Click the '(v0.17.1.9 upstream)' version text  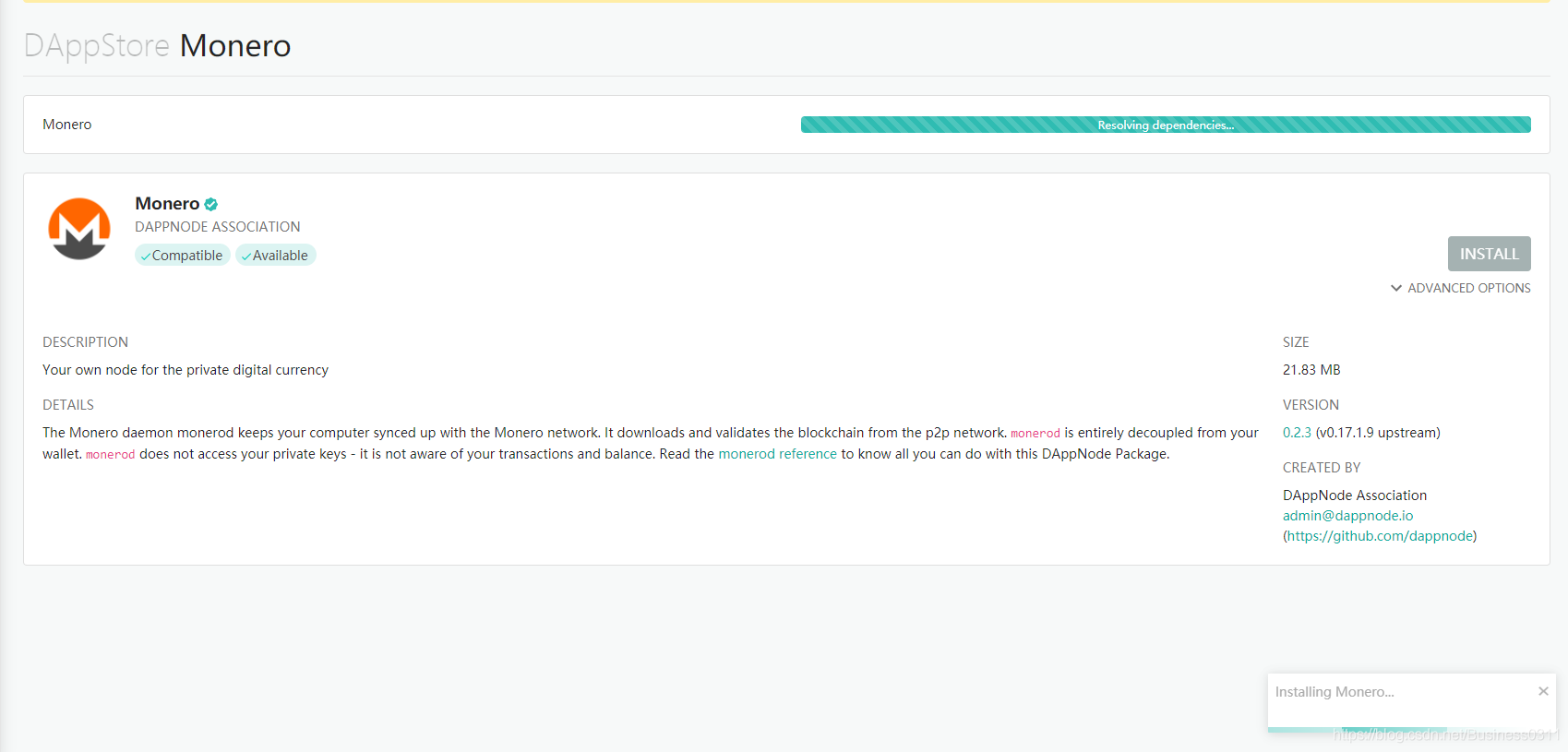coord(1378,433)
